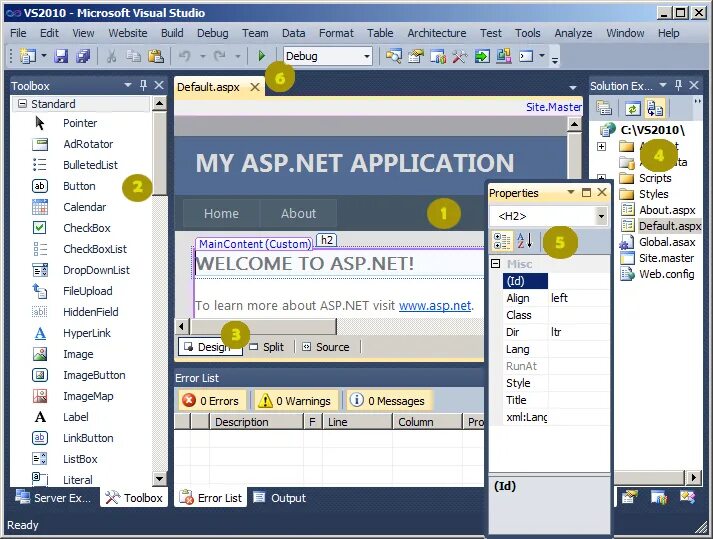Image resolution: width=713 pixels, height=539 pixels.
Task: Click the Undo arrow icon
Action: [x=184, y=56]
